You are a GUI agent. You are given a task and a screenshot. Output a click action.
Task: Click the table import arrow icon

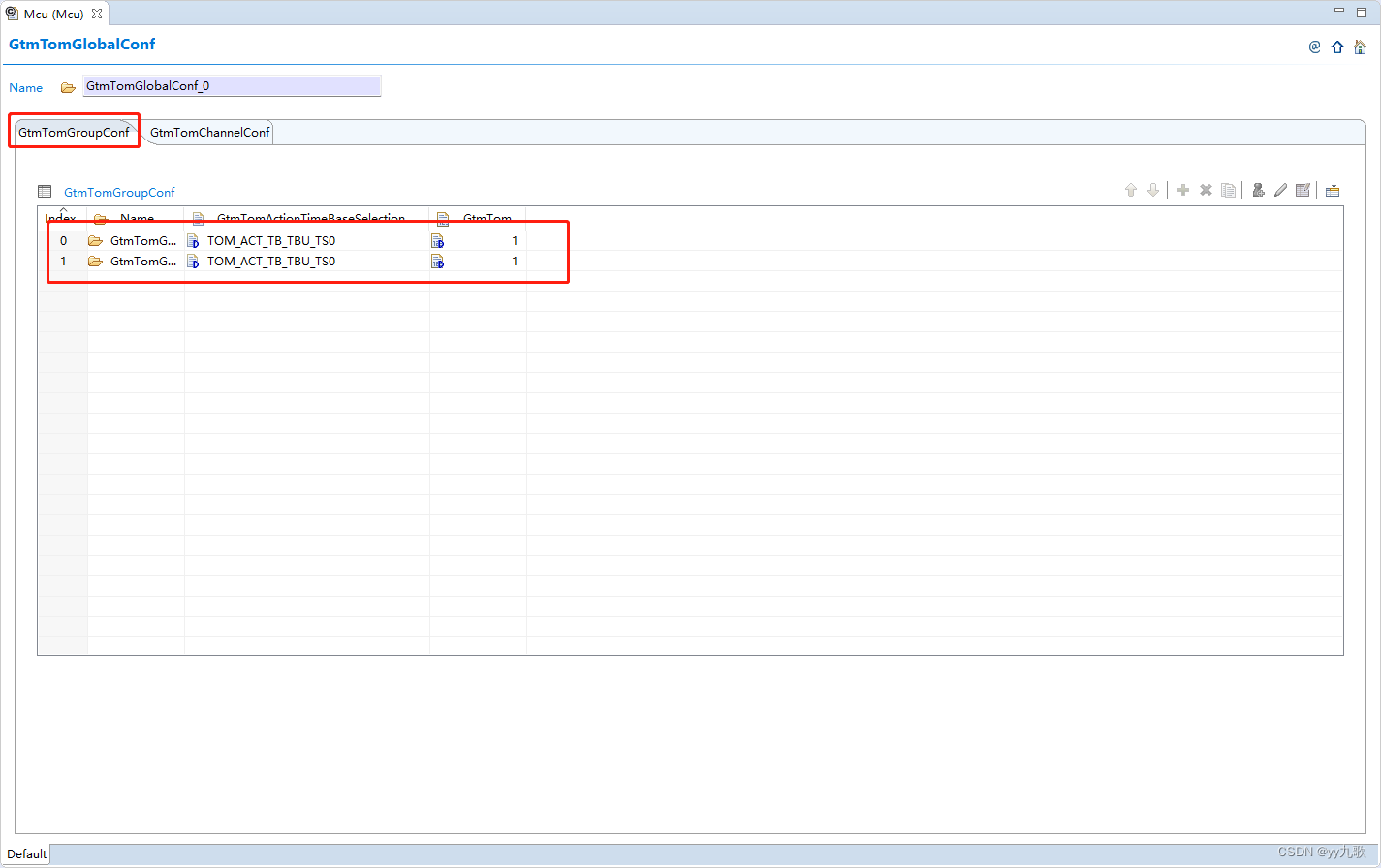(x=1333, y=191)
